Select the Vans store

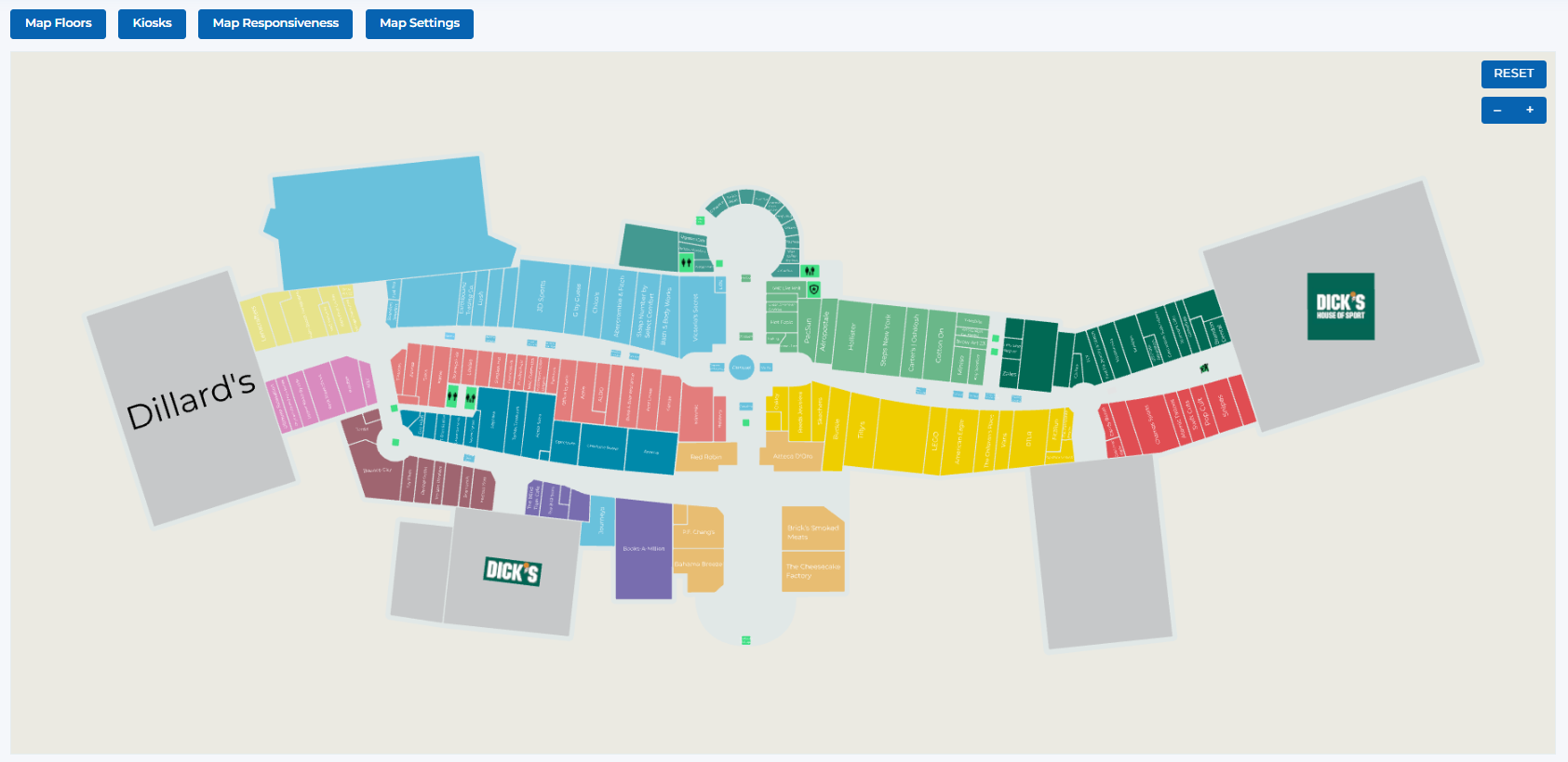pos(1005,439)
